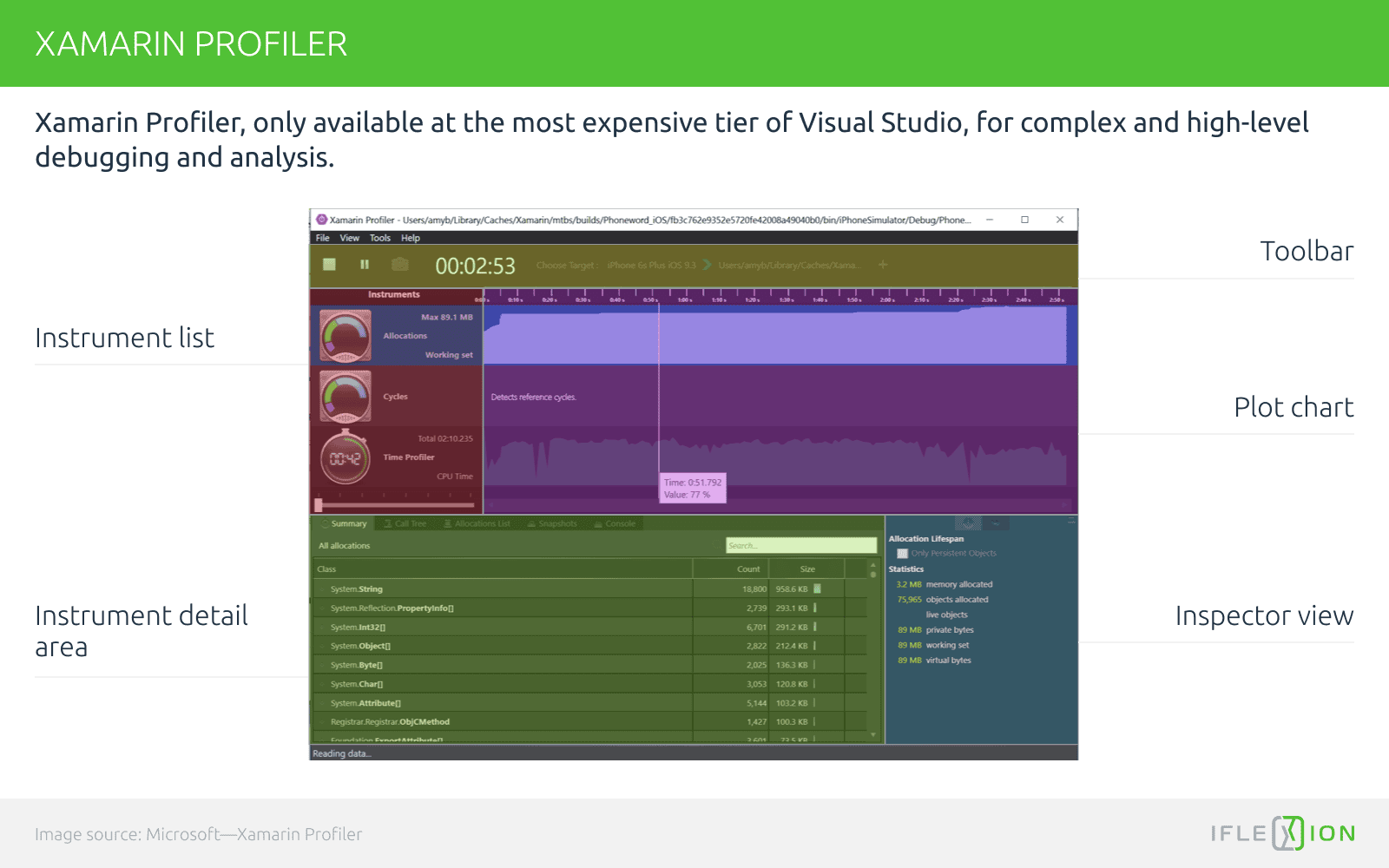This screenshot has height=868, width=1389.
Task: Click the Detects reference cycles text
Action: 534,397
